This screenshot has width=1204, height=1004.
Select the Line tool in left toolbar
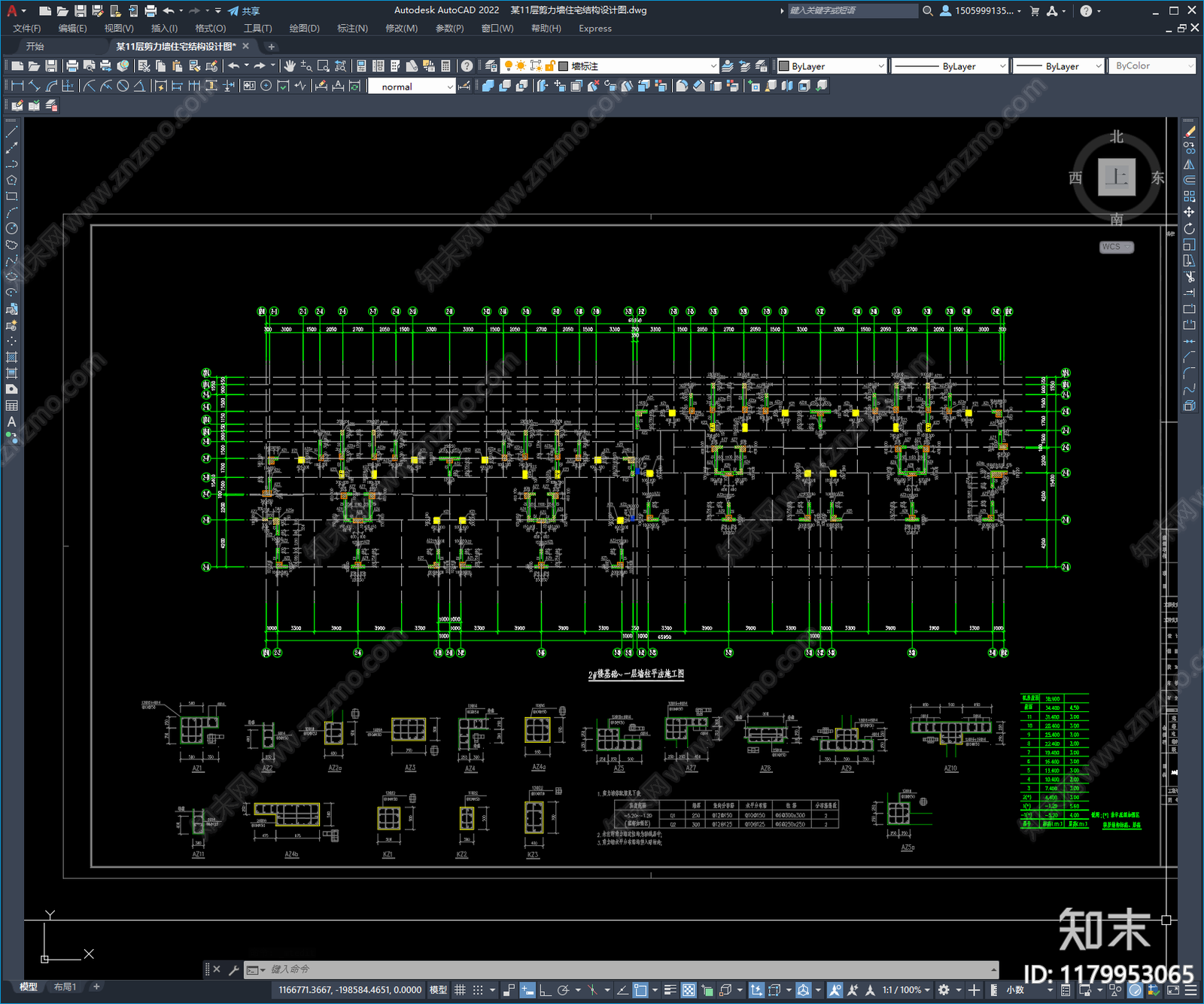11,132
